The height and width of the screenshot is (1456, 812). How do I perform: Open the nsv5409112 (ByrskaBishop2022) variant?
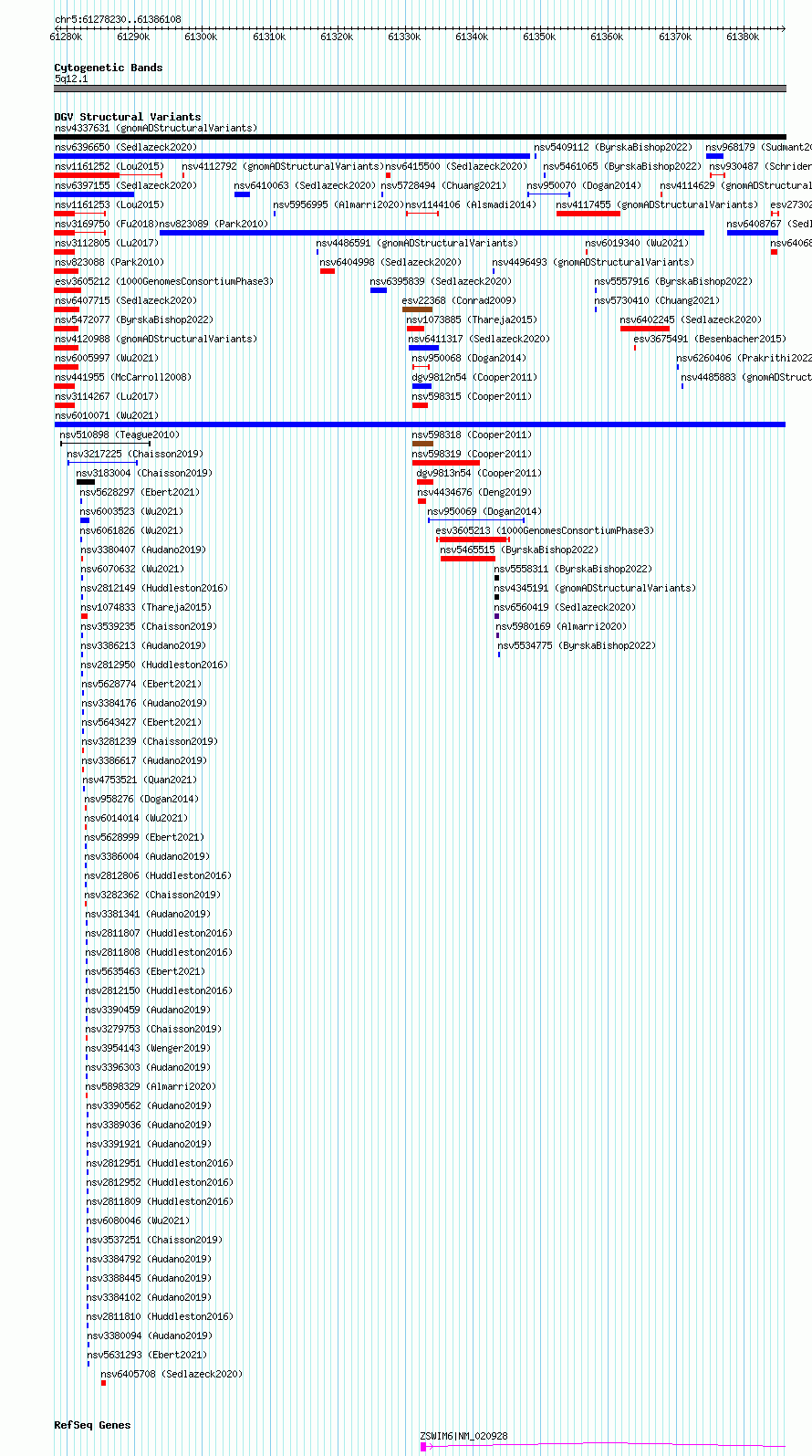tap(613, 147)
